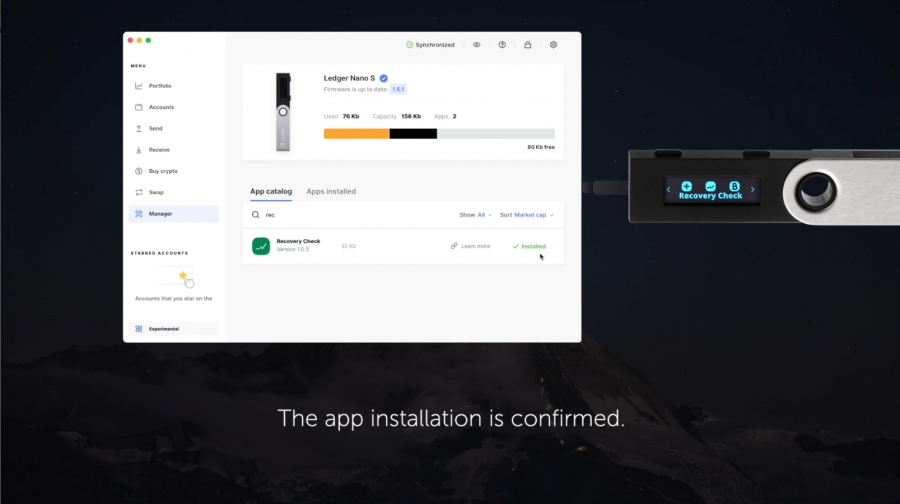Lock the app with the padlock icon
The width and height of the screenshot is (900, 504).
pos(527,45)
